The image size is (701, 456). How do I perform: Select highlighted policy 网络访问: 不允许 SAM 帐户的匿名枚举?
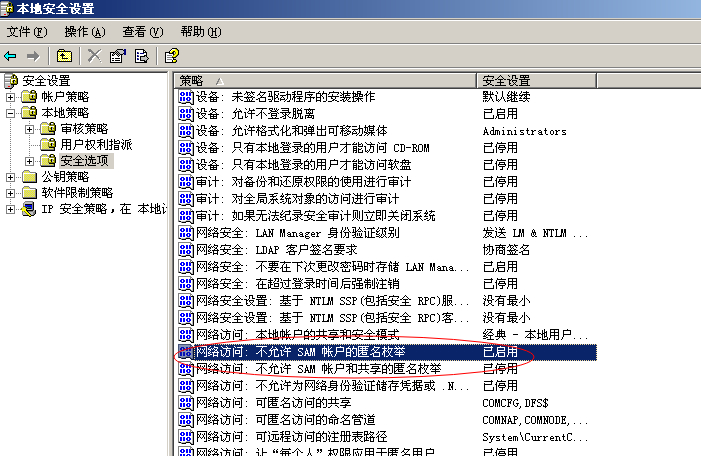tap(300, 351)
